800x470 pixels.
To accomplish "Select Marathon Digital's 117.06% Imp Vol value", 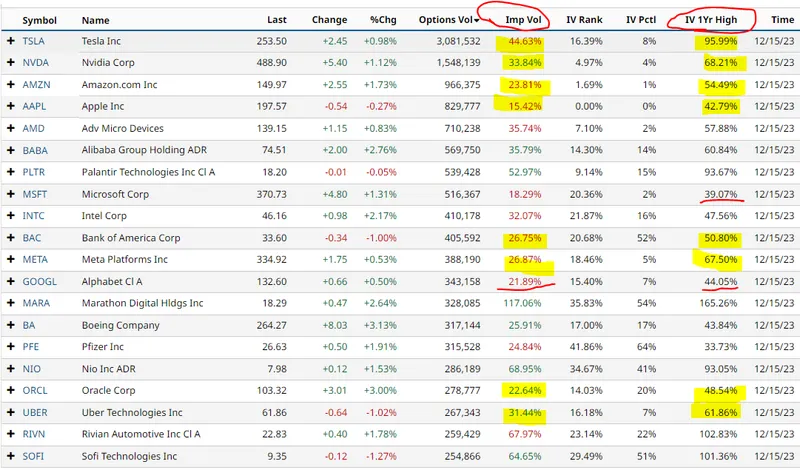I will pos(522,303).
